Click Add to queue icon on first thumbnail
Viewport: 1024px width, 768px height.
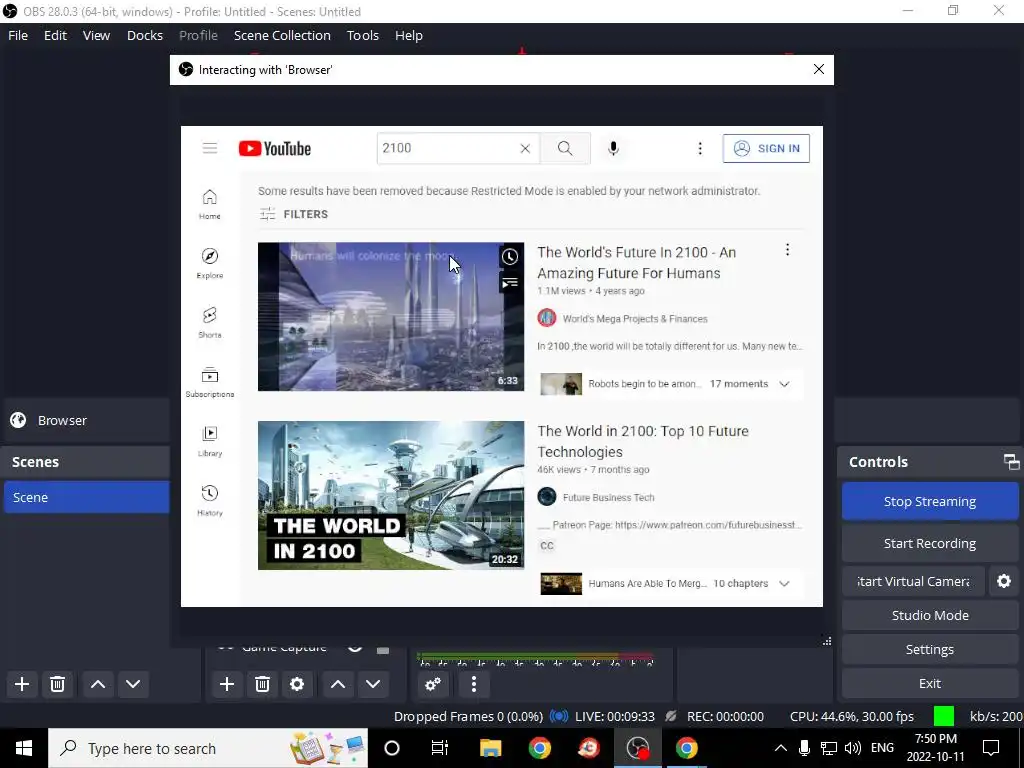click(510, 283)
